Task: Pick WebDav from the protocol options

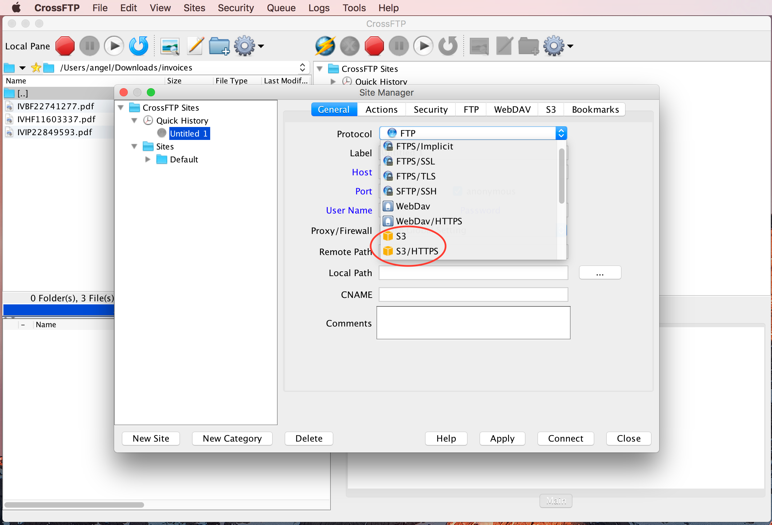Action: coord(412,206)
